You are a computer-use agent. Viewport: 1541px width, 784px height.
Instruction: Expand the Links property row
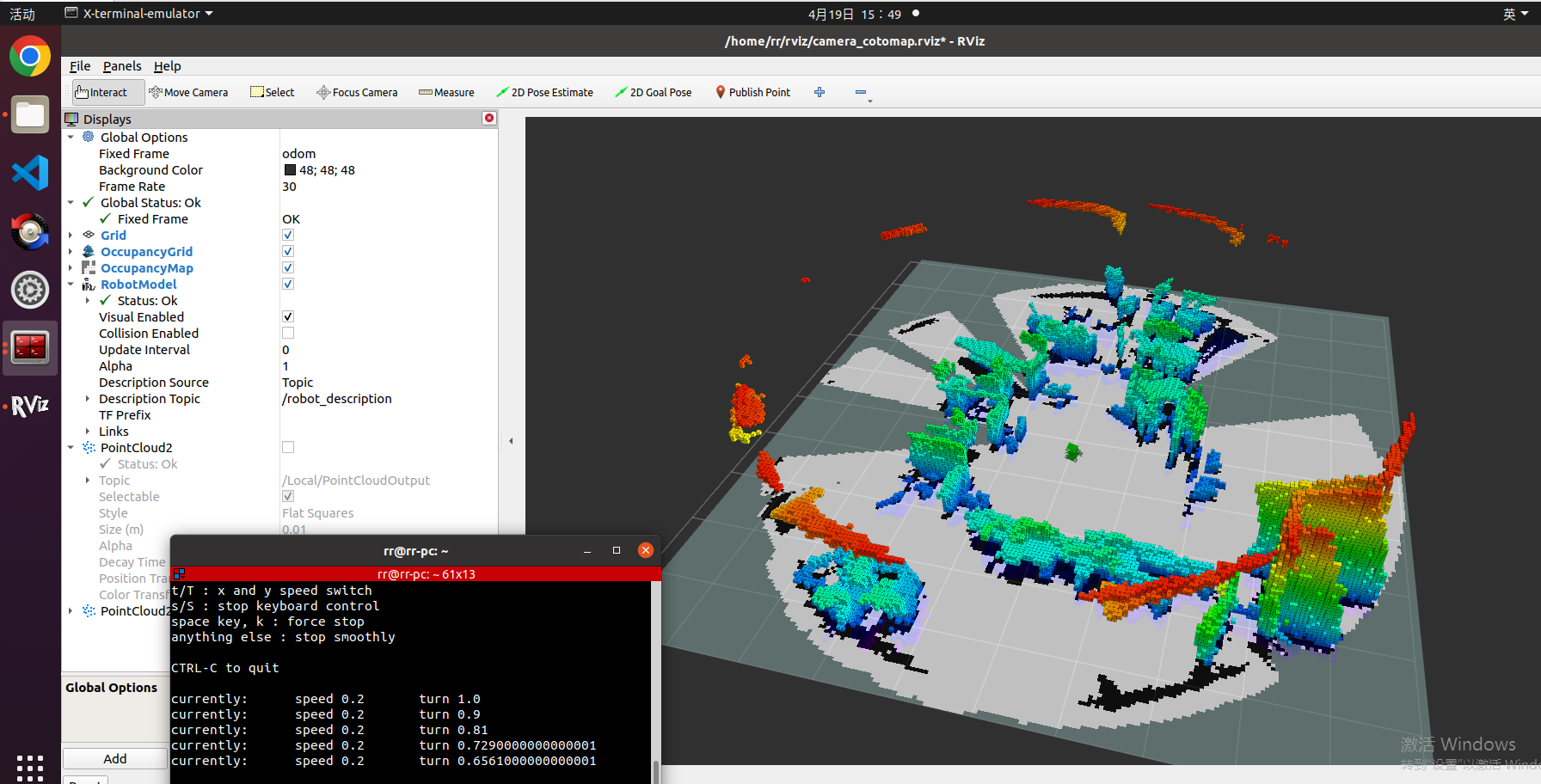tap(88, 432)
